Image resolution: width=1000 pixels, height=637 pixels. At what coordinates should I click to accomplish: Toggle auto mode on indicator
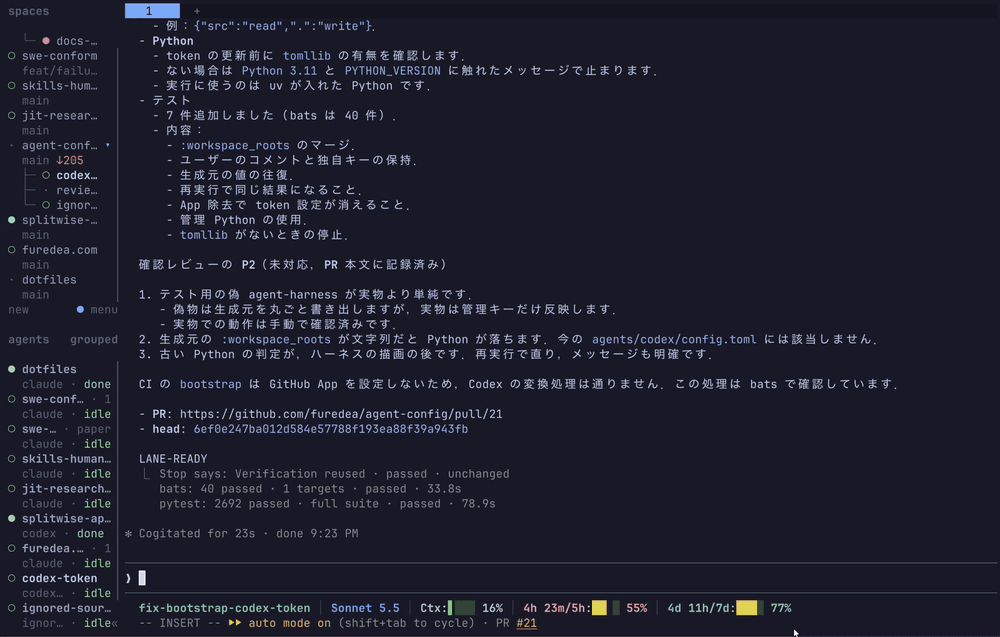tap(280, 623)
